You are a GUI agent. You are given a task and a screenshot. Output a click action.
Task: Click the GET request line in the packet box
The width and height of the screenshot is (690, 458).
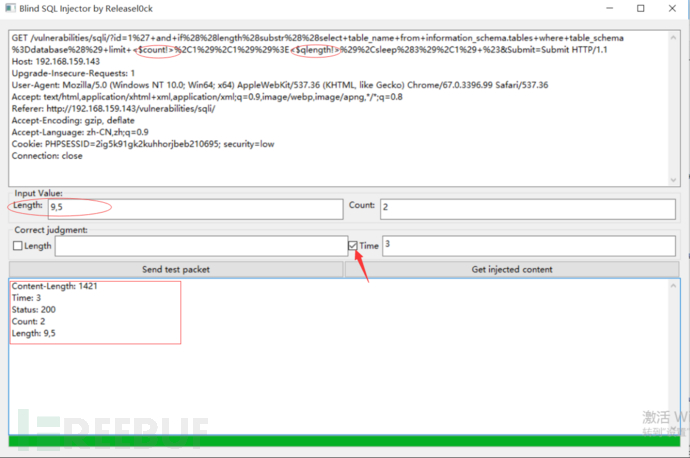(x=317, y=44)
